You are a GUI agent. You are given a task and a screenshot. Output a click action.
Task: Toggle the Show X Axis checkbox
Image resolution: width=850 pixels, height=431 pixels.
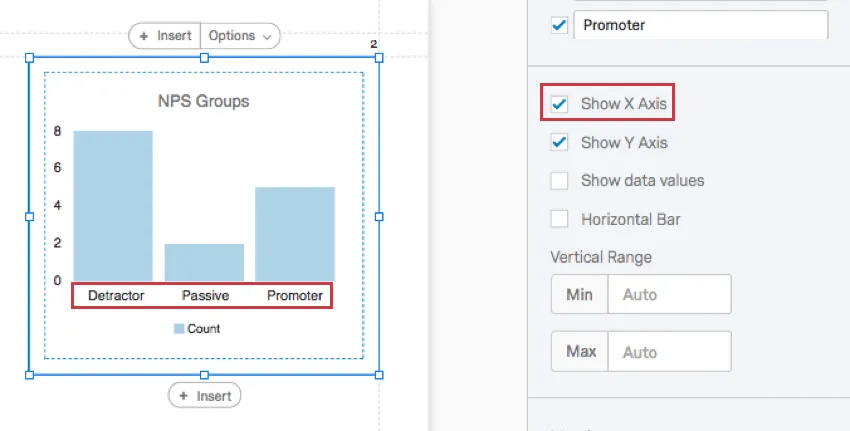click(560, 104)
